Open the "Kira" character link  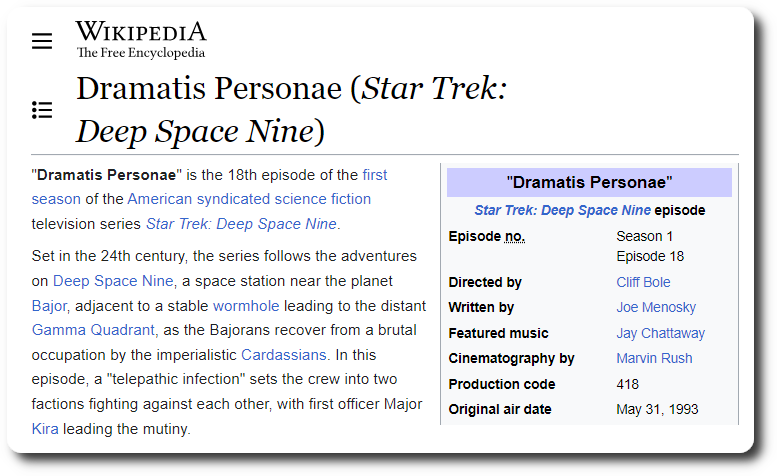(45, 429)
